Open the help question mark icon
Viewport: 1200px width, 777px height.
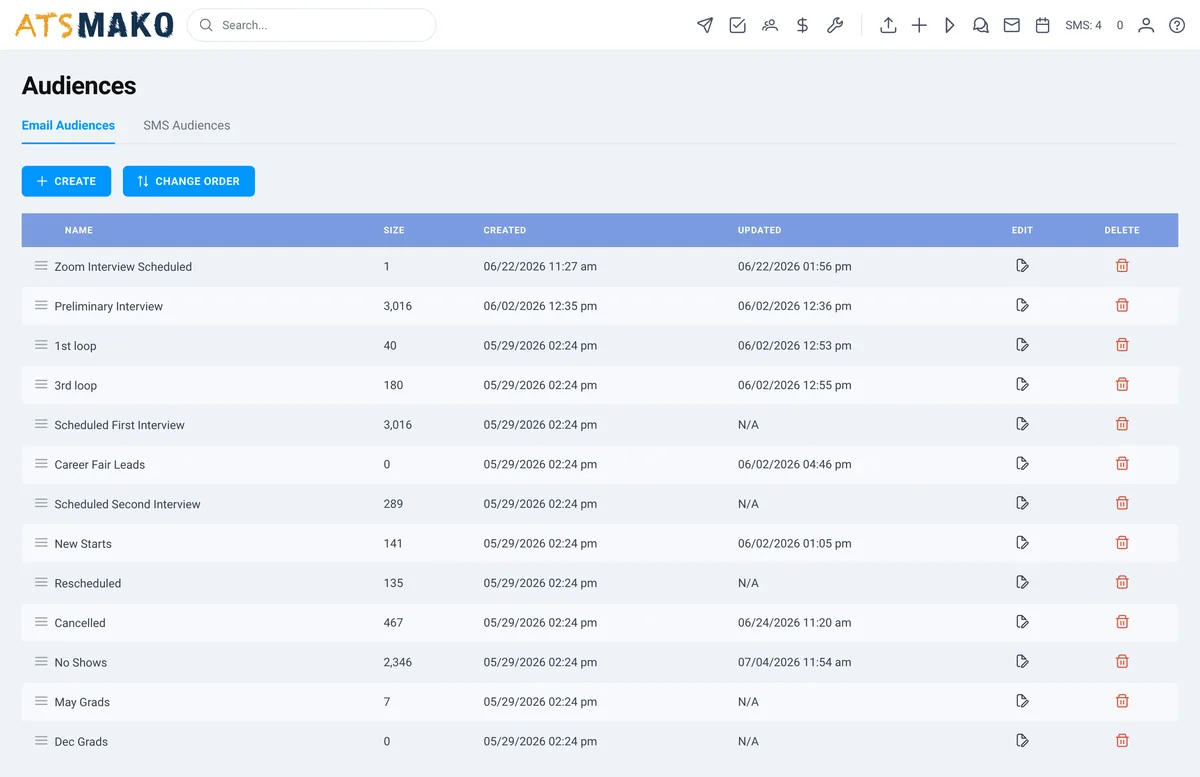coord(1177,25)
